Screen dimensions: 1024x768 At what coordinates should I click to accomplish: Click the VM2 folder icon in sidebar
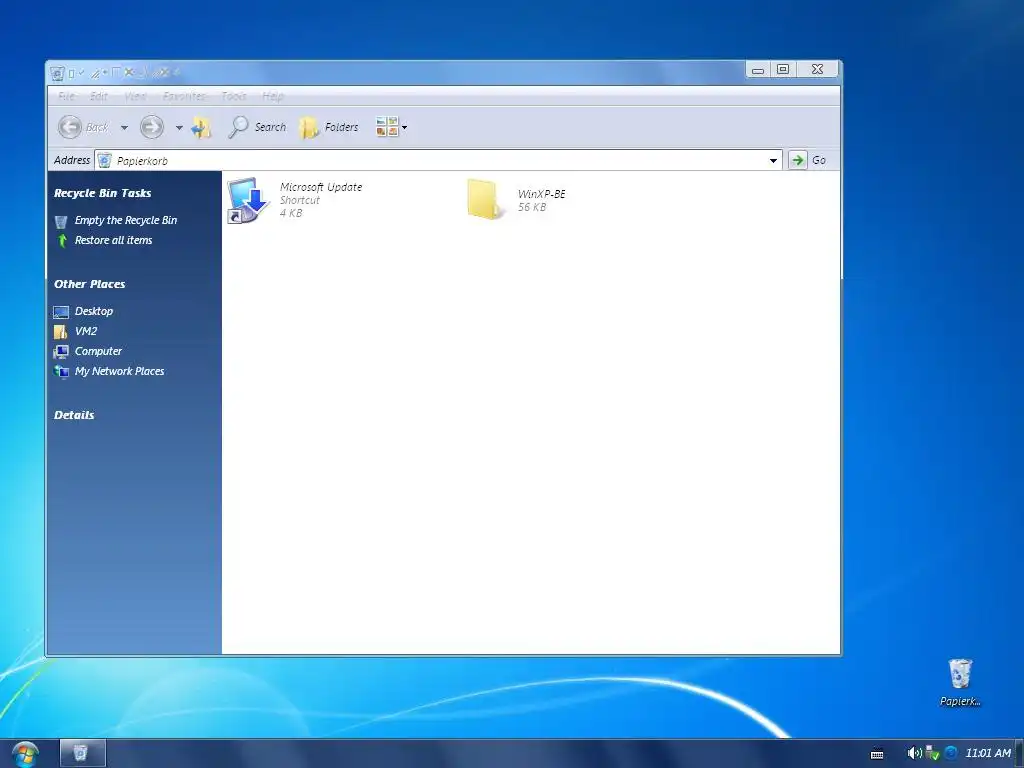click(x=61, y=332)
